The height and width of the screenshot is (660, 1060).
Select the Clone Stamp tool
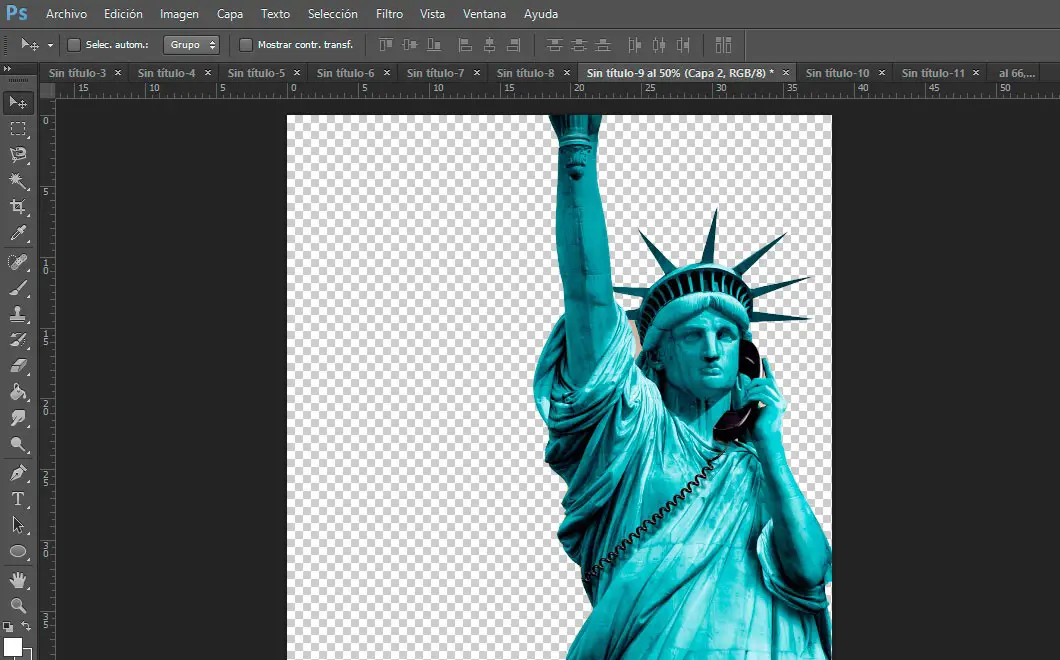[x=18, y=314]
